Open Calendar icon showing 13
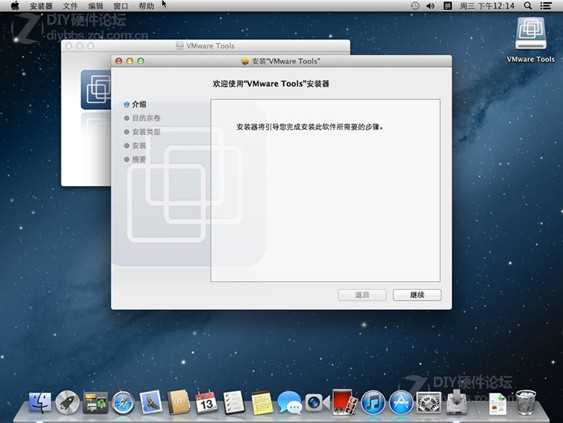The image size is (563, 423). tap(206, 403)
